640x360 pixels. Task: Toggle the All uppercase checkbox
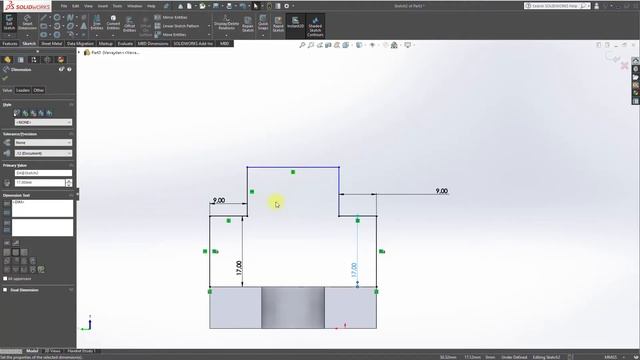tap(5, 279)
